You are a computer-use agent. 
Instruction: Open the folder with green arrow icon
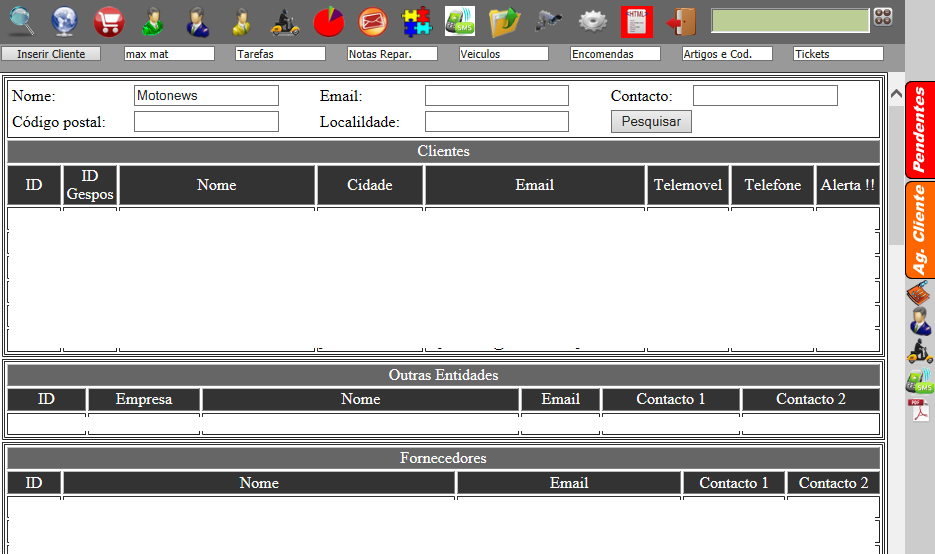[x=504, y=22]
